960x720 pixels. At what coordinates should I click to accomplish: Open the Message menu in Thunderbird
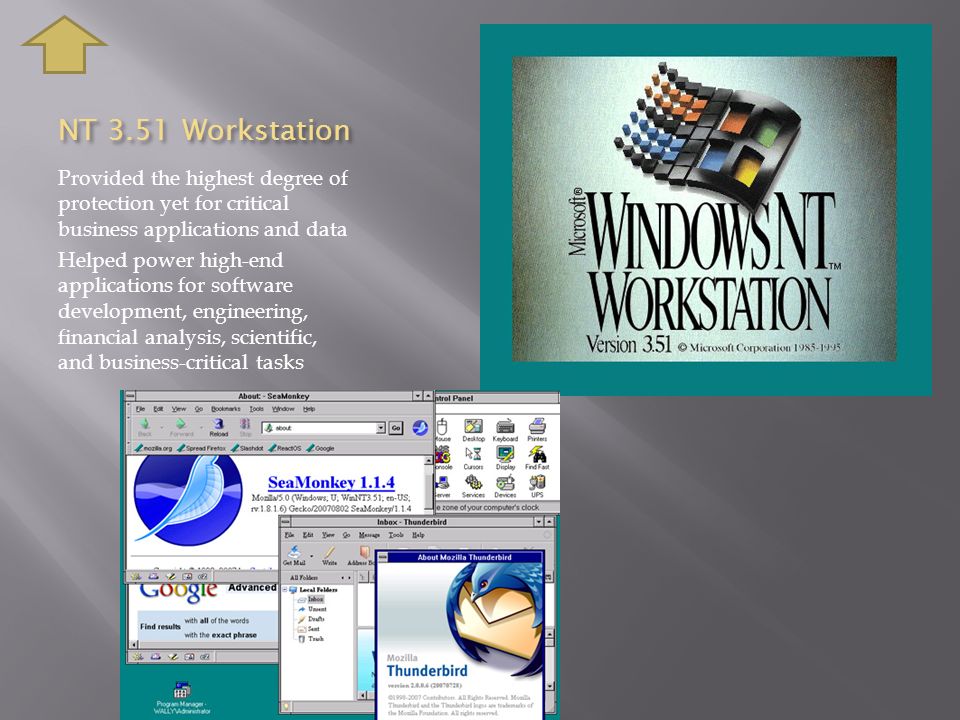coord(369,534)
